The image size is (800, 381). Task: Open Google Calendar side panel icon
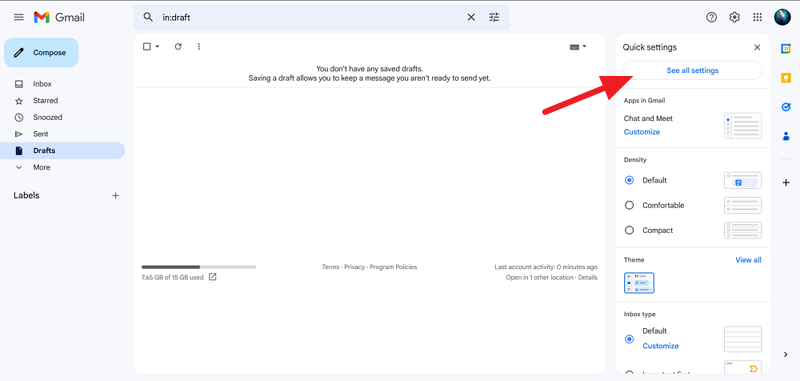(x=786, y=48)
